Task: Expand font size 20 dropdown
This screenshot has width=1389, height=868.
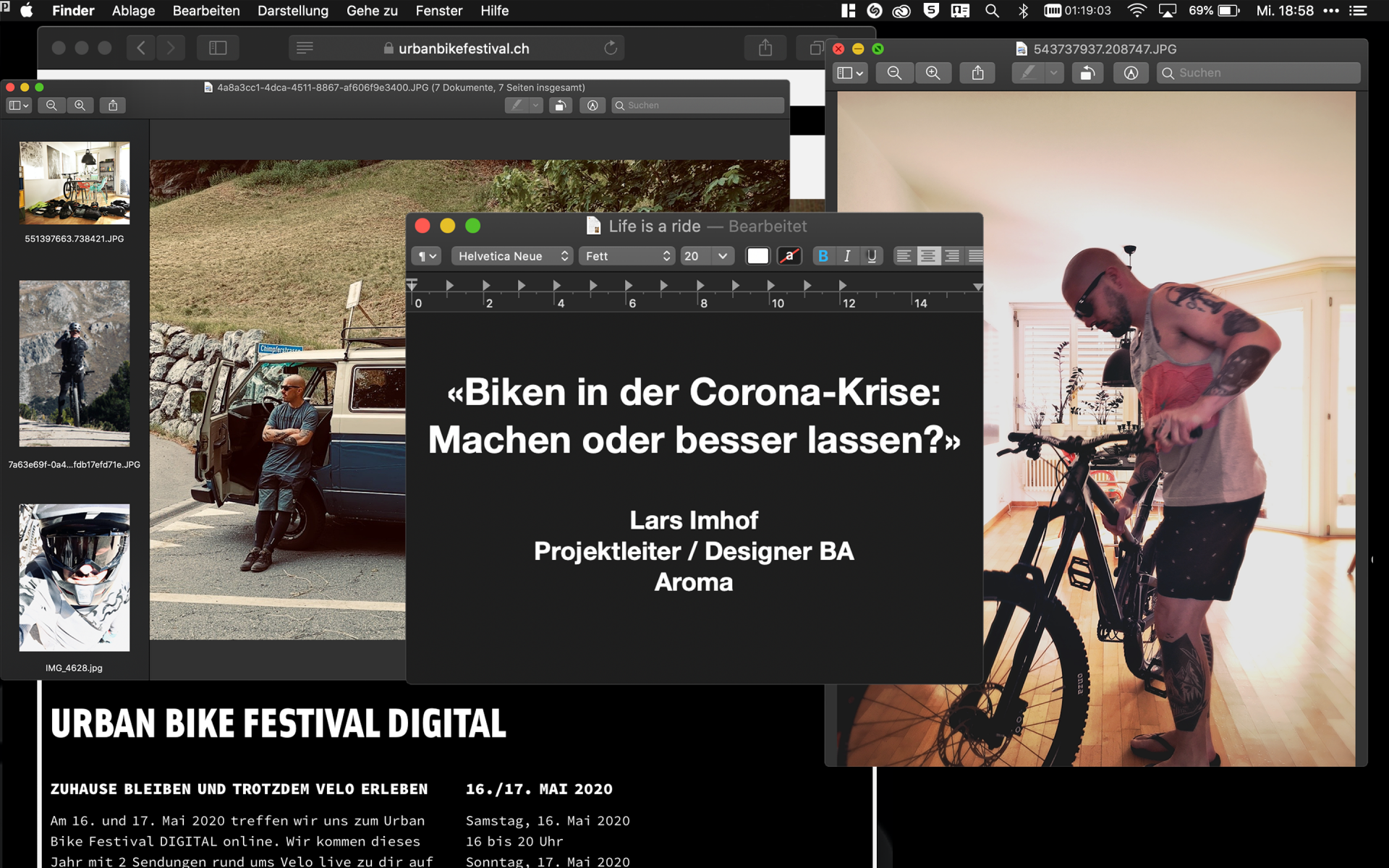Action: [722, 256]
